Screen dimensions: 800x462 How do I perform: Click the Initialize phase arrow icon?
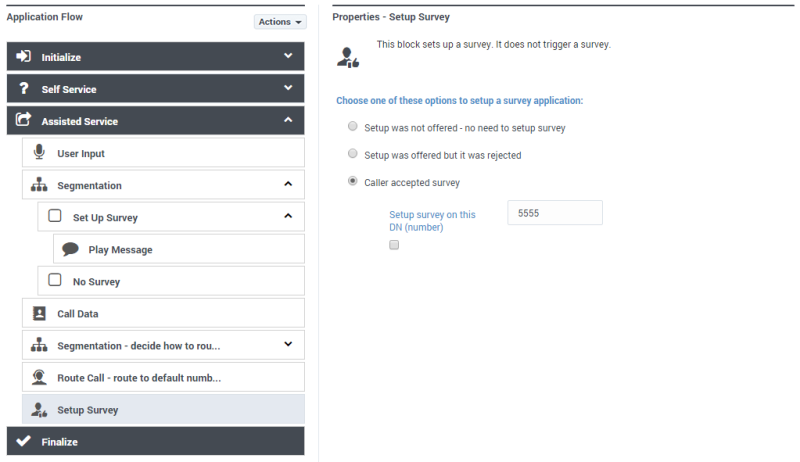(x=24, y=57)
